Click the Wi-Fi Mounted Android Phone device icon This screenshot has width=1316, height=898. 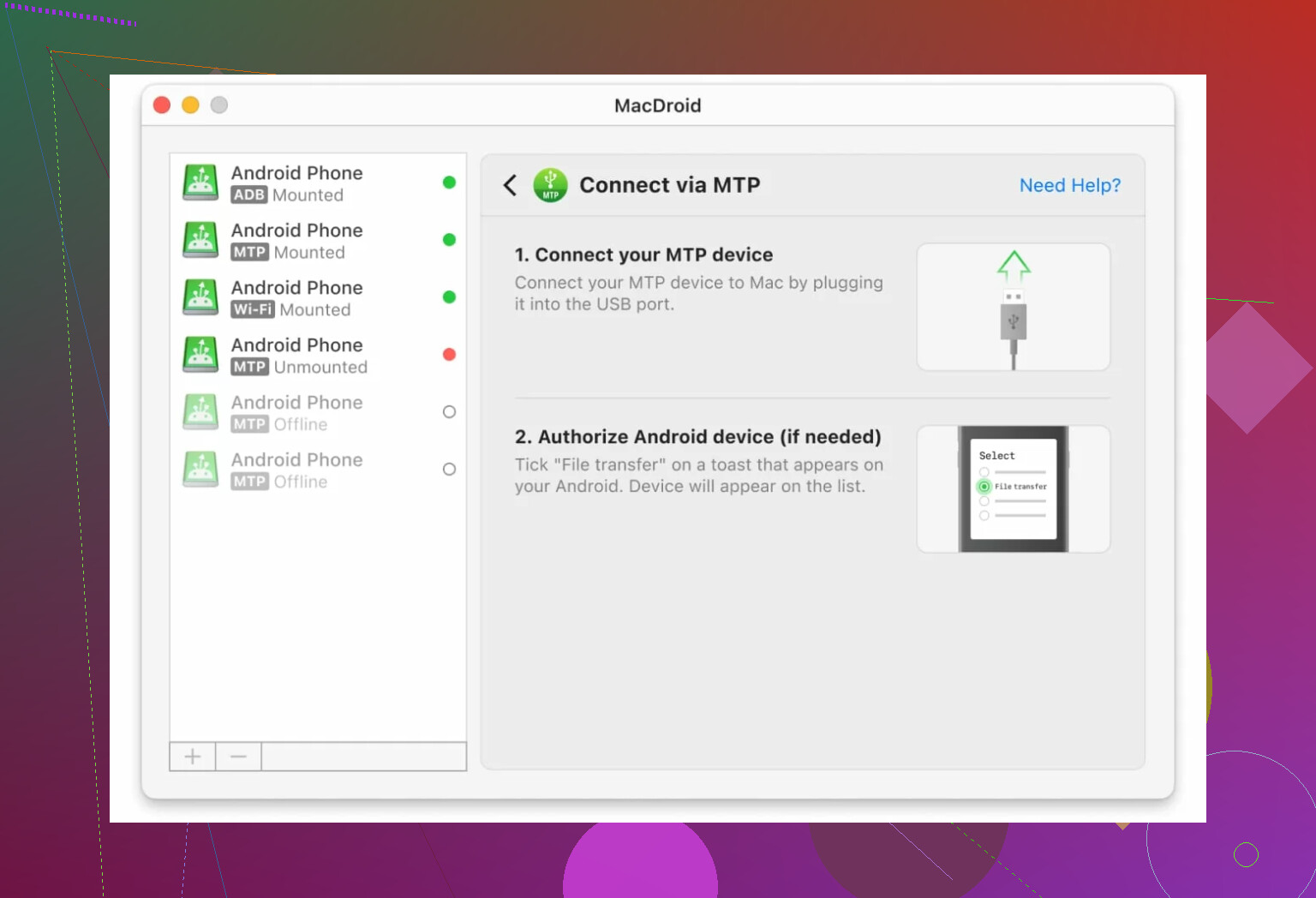(x=200, y=297)
